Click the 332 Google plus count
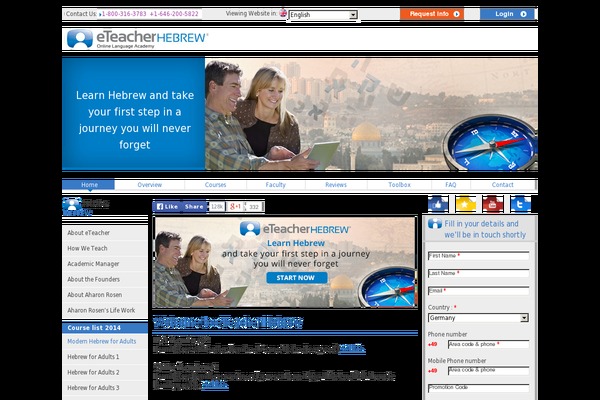This screenshot has width=600, height=400. [254, 207]
